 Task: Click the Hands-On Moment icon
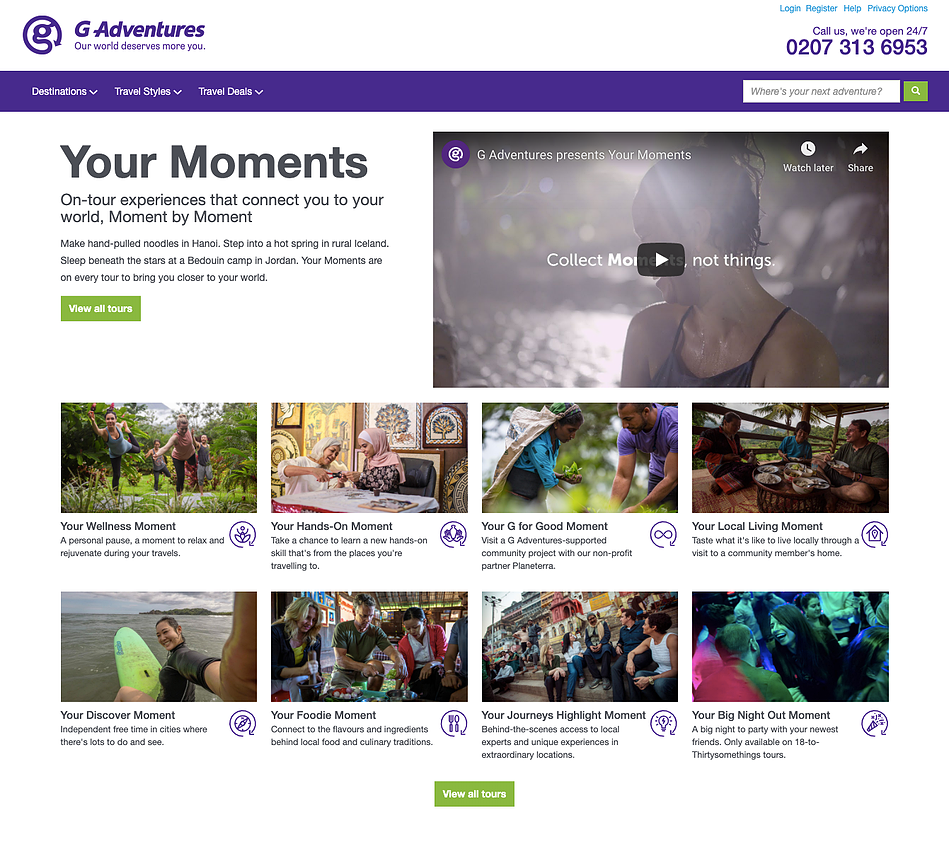click(453, 534)
